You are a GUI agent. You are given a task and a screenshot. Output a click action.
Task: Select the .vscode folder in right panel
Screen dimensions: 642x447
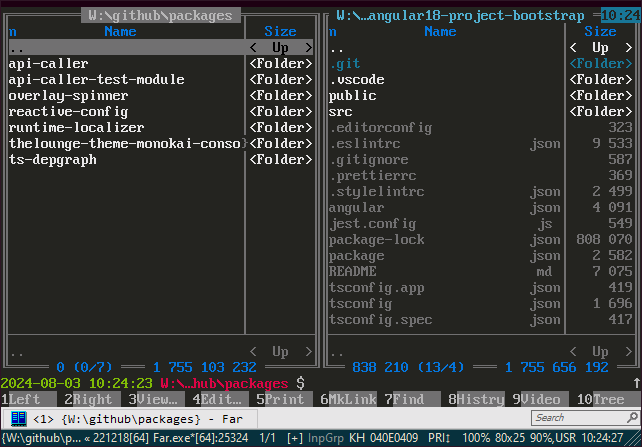coord(356,80)
